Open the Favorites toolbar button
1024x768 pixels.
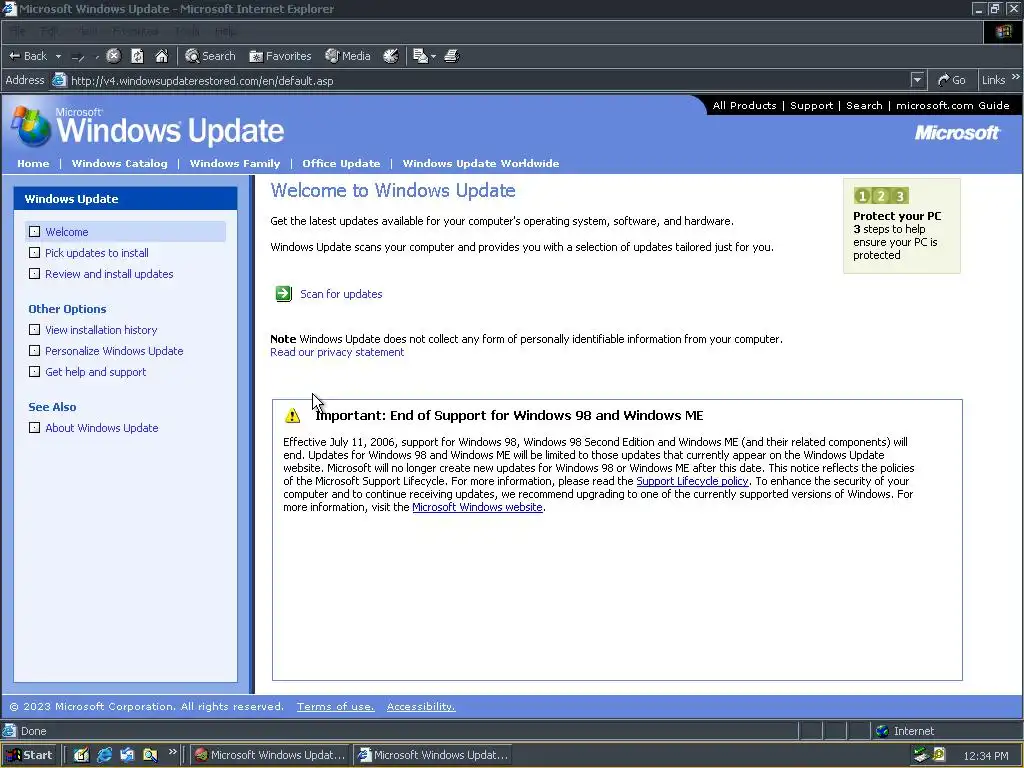click(280, 56)
